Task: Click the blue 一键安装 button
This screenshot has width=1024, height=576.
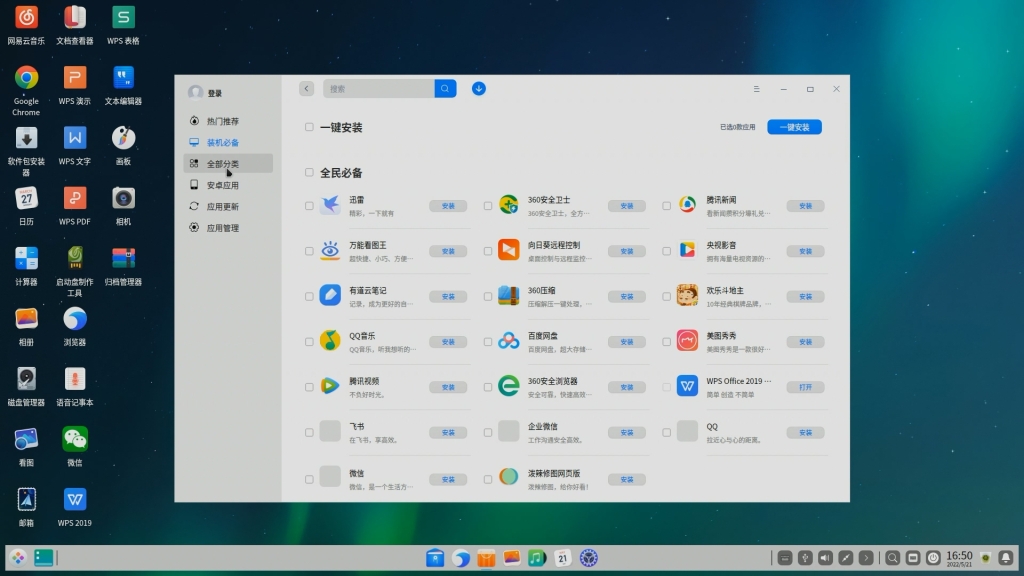Action: tap(794, 127)
